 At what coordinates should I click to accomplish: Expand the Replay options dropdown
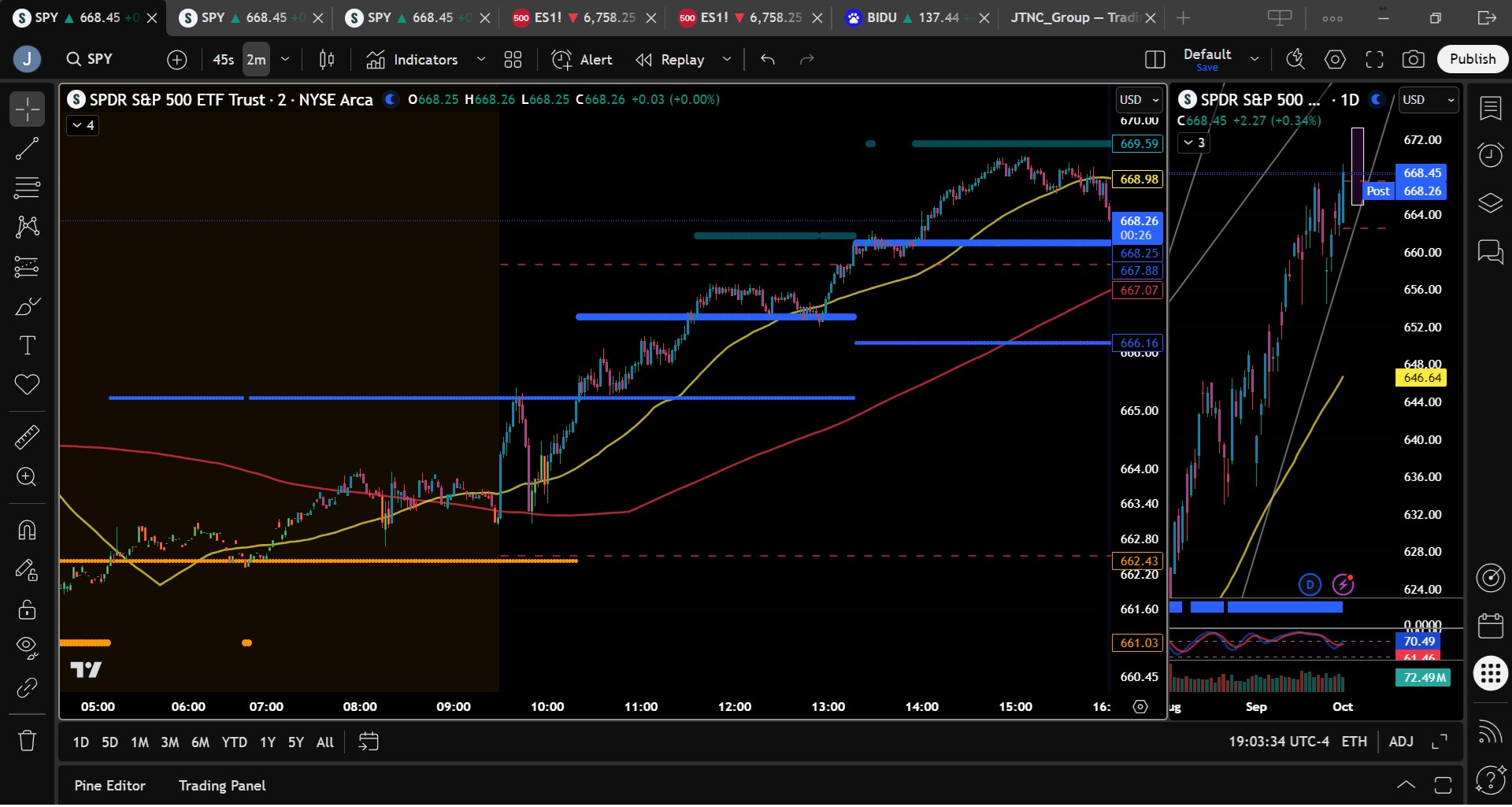(727, 60)
